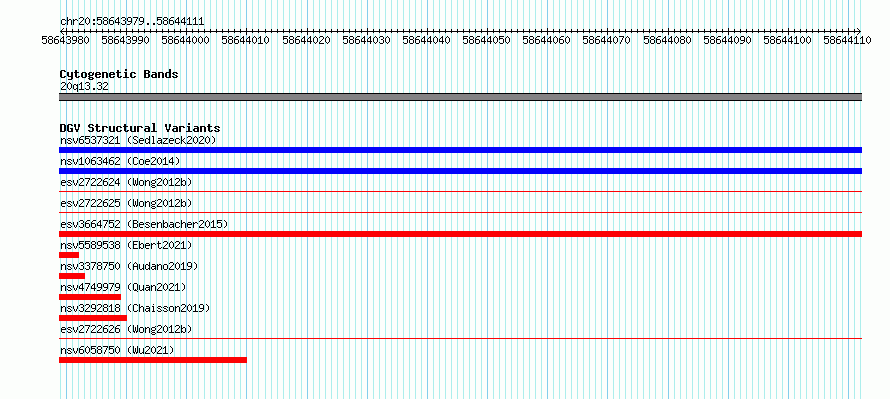Click the chr20:58643979..58644111 region label
The height and width of the screenshot is (399, 890).
tap(132, 22)
